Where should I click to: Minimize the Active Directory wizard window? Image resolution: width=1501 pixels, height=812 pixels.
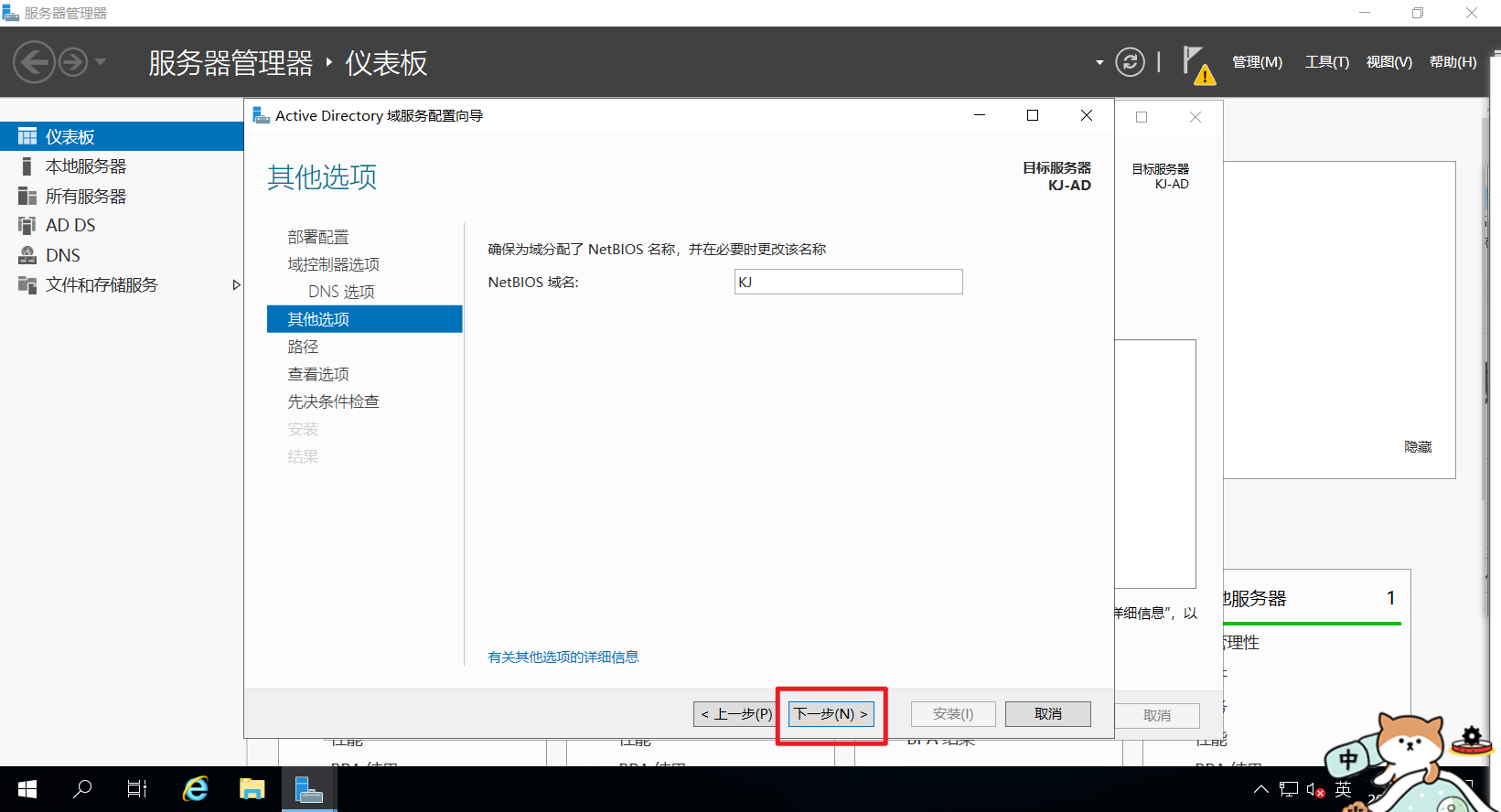click(980, 115)
